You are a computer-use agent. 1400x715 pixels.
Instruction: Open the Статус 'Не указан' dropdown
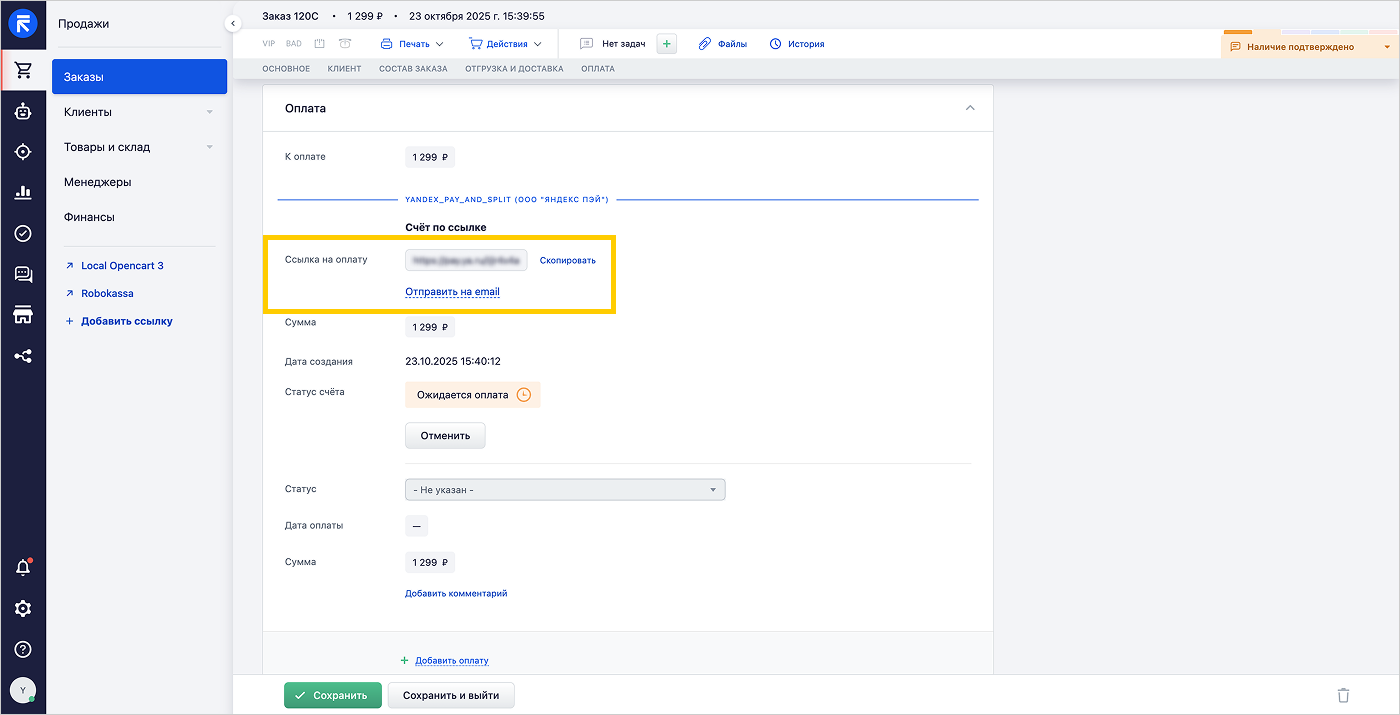click(x=565, y=490)
